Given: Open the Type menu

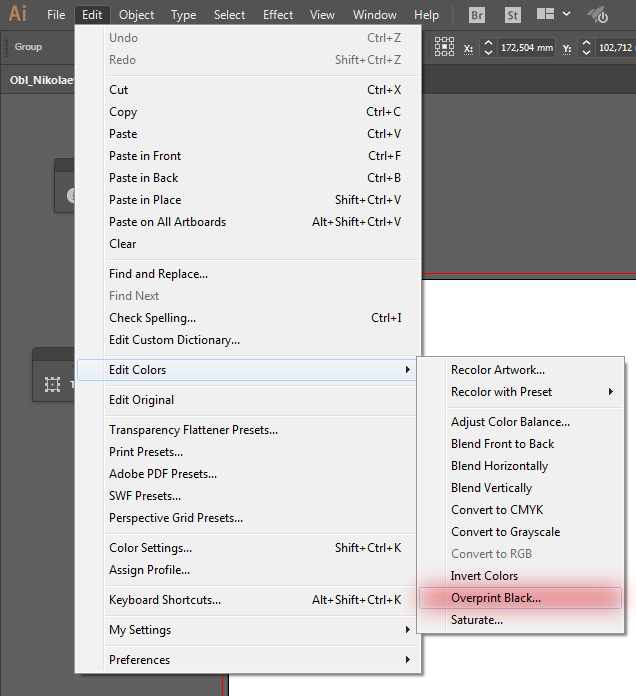Looking at the screenshot, I should tap(183, 15).
